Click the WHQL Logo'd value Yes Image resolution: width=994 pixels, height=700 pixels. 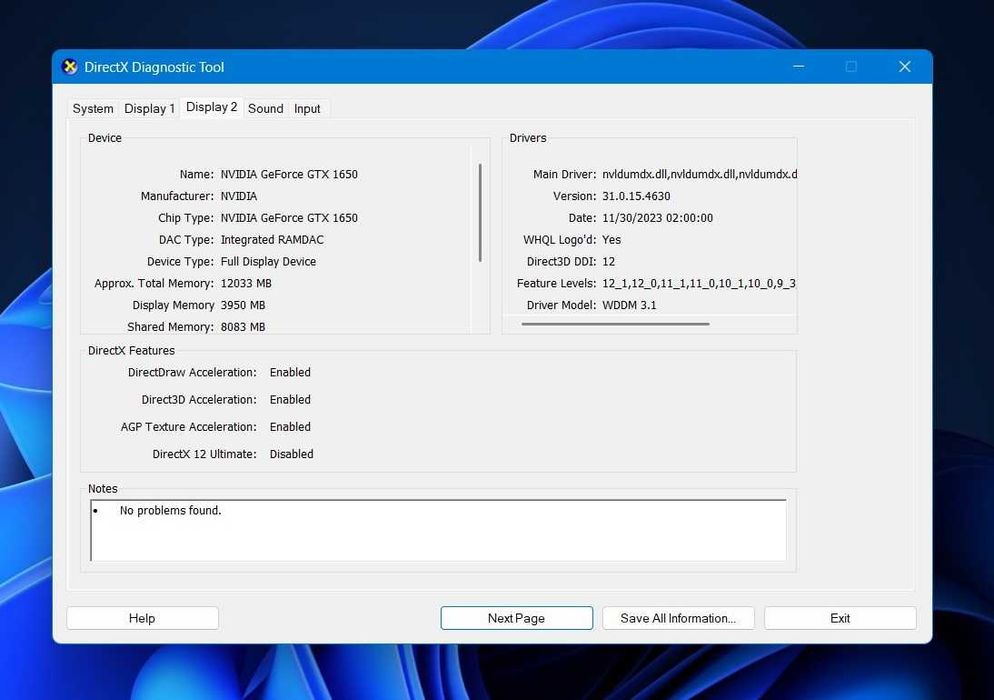tap(612, 240)
